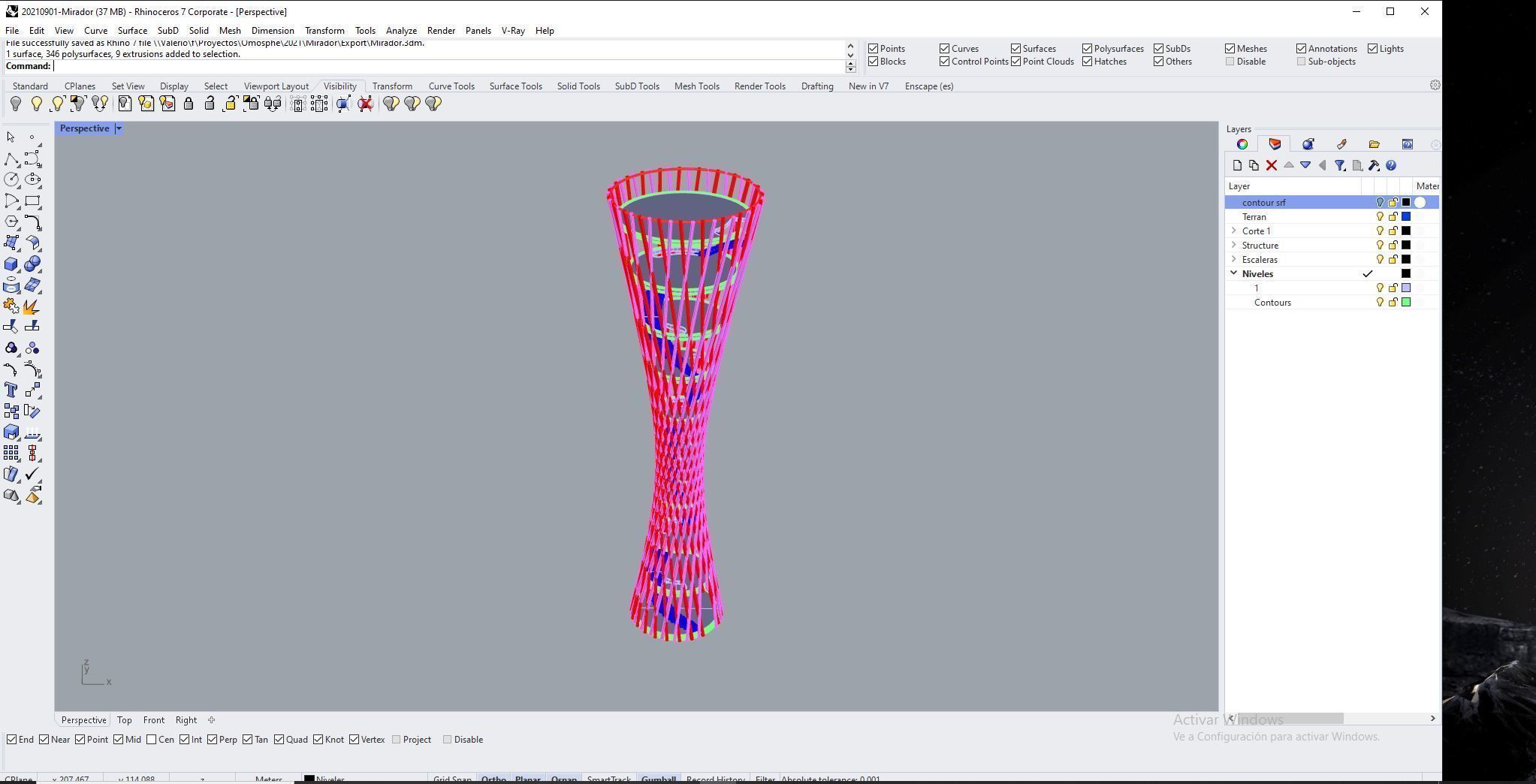Click the Hide Objects lightbulb icon
1536x784 pixels.
tap(15, 104)
